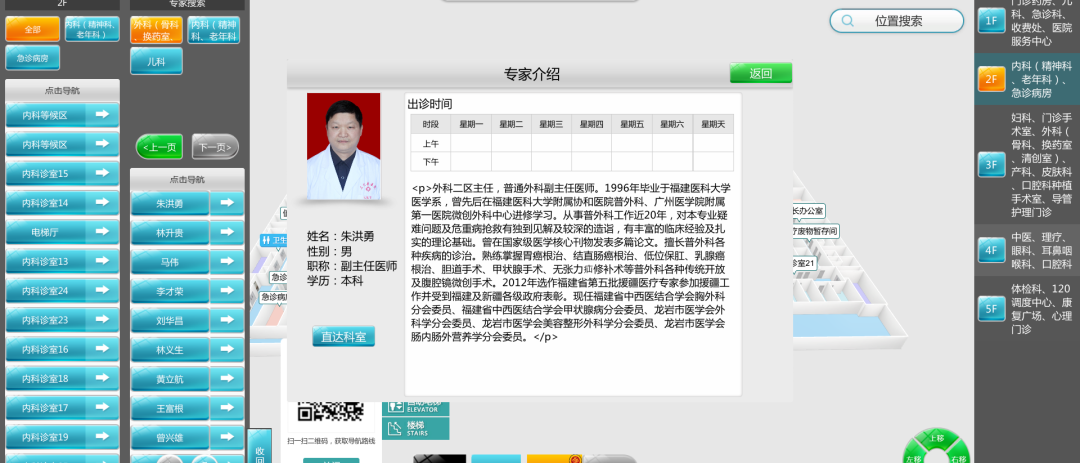Click the doctor's portrait photo
The height and width of the screenshot is (463, 1080).
tap(343, 147)
